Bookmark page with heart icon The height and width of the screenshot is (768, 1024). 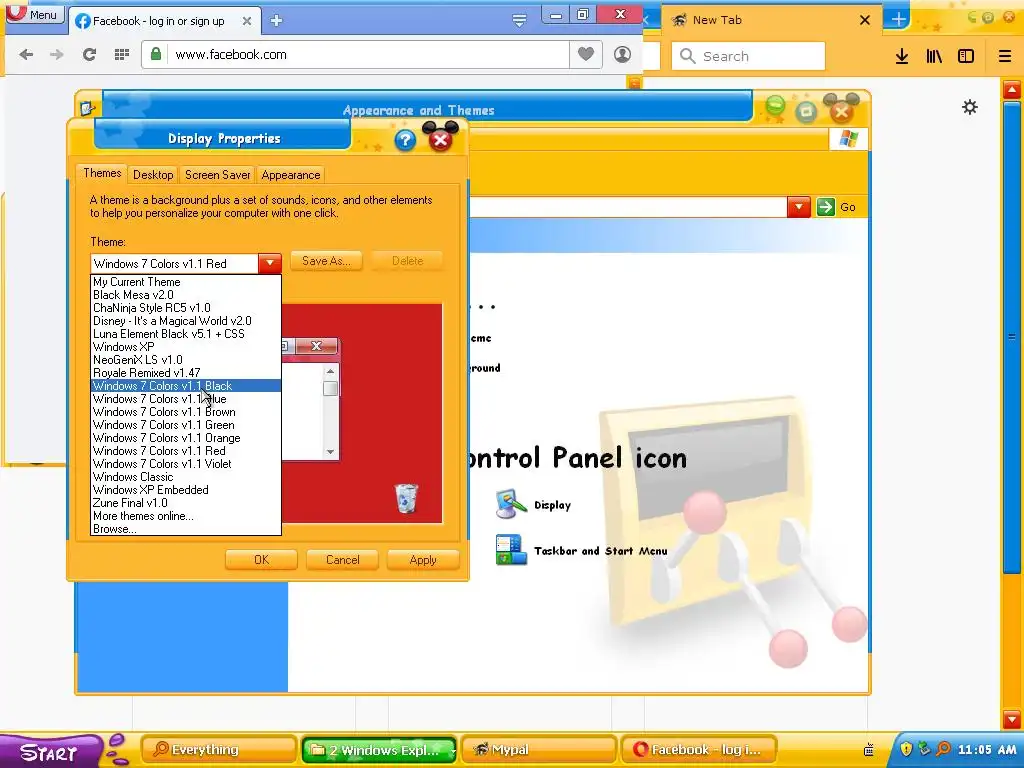pyautogui.click(x=586, y=54)
